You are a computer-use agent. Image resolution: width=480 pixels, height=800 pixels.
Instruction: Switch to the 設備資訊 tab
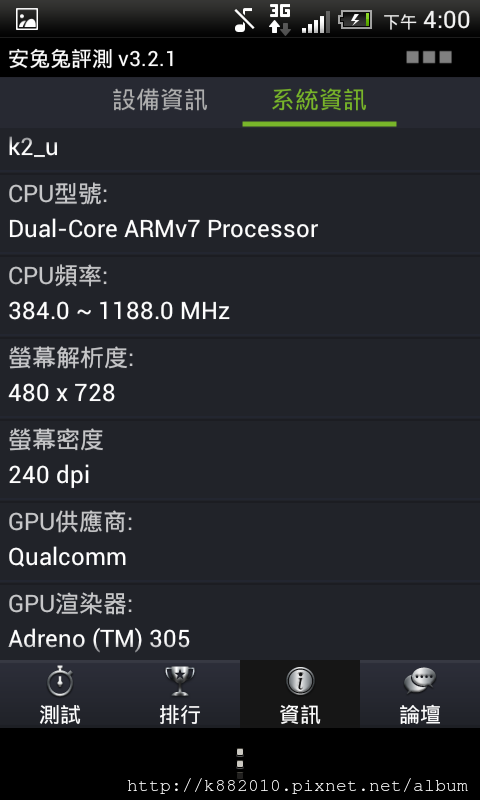pyautogui.click(x=160, y=100)
